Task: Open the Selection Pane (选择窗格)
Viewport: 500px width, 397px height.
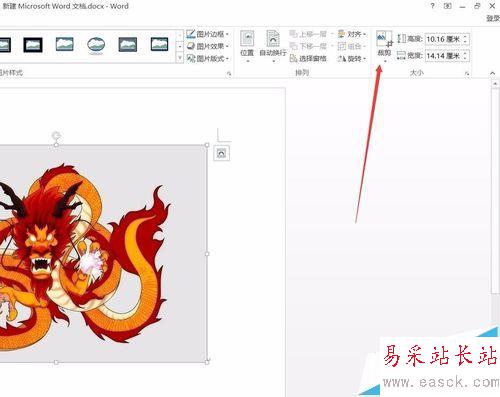Action: tap(308, 59)
